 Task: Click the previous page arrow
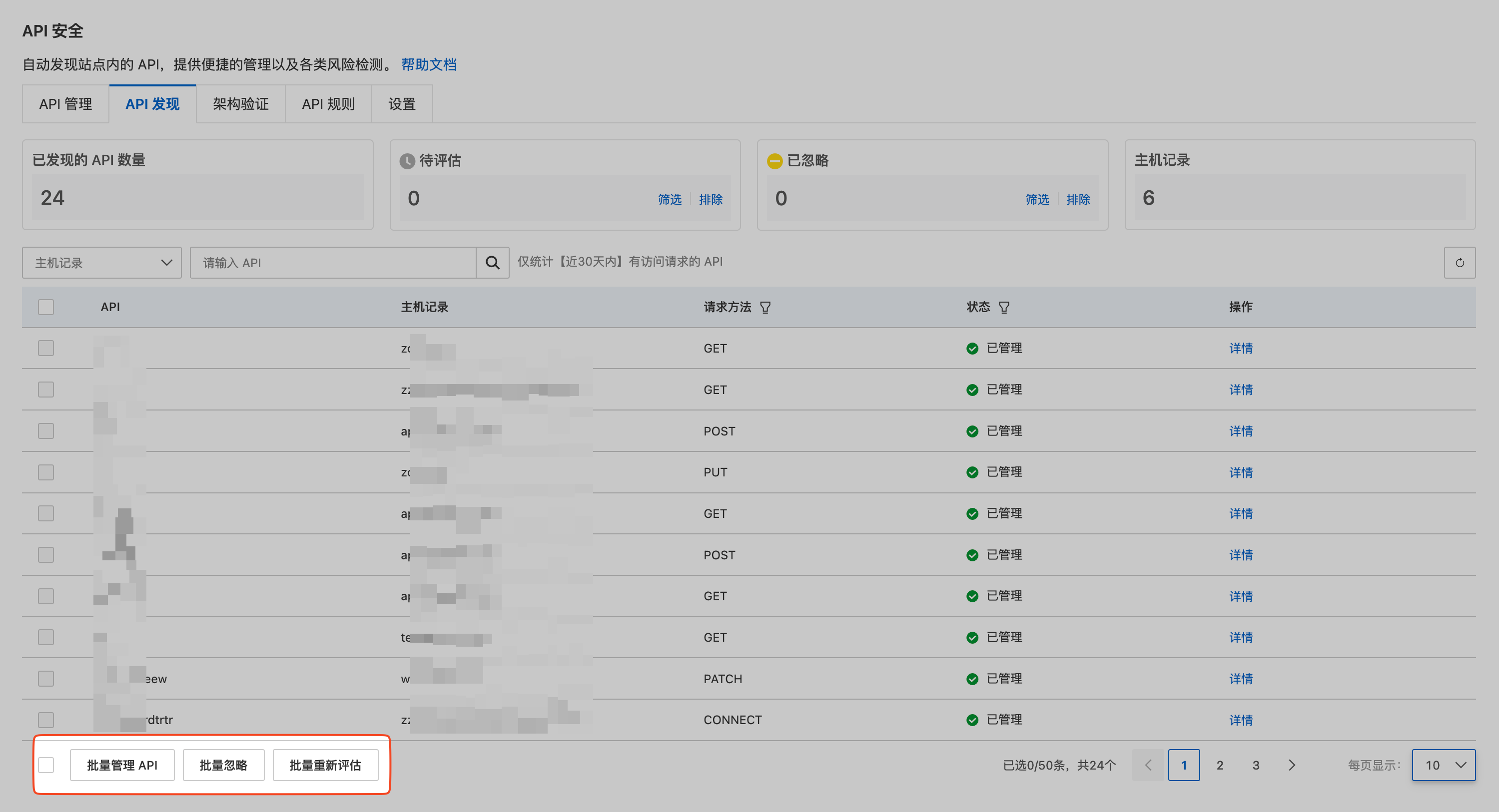tap(1148, 765)
